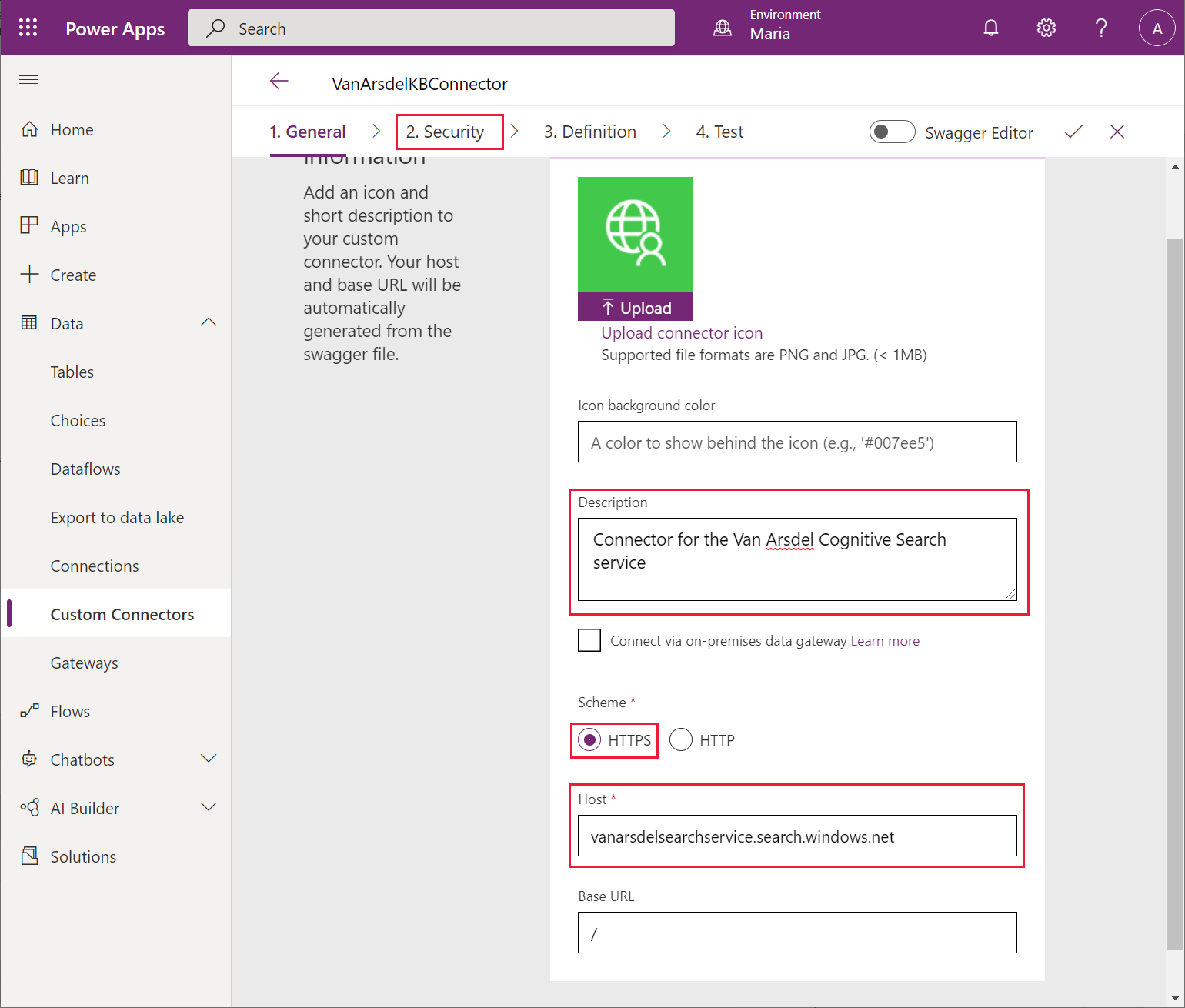
Task: Click the scrollbar down arrow
Action: pyautogui.click(x=1175, y=999)
